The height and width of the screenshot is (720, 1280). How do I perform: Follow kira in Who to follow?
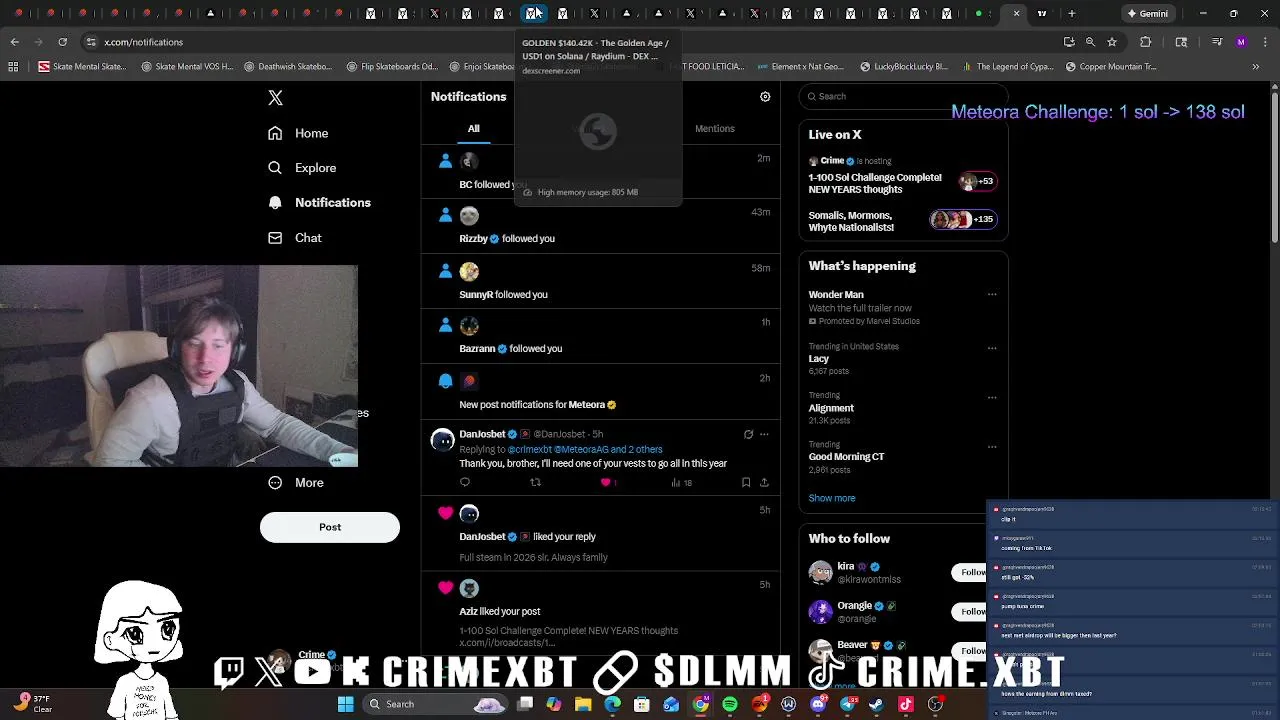(x=971, y=572)
